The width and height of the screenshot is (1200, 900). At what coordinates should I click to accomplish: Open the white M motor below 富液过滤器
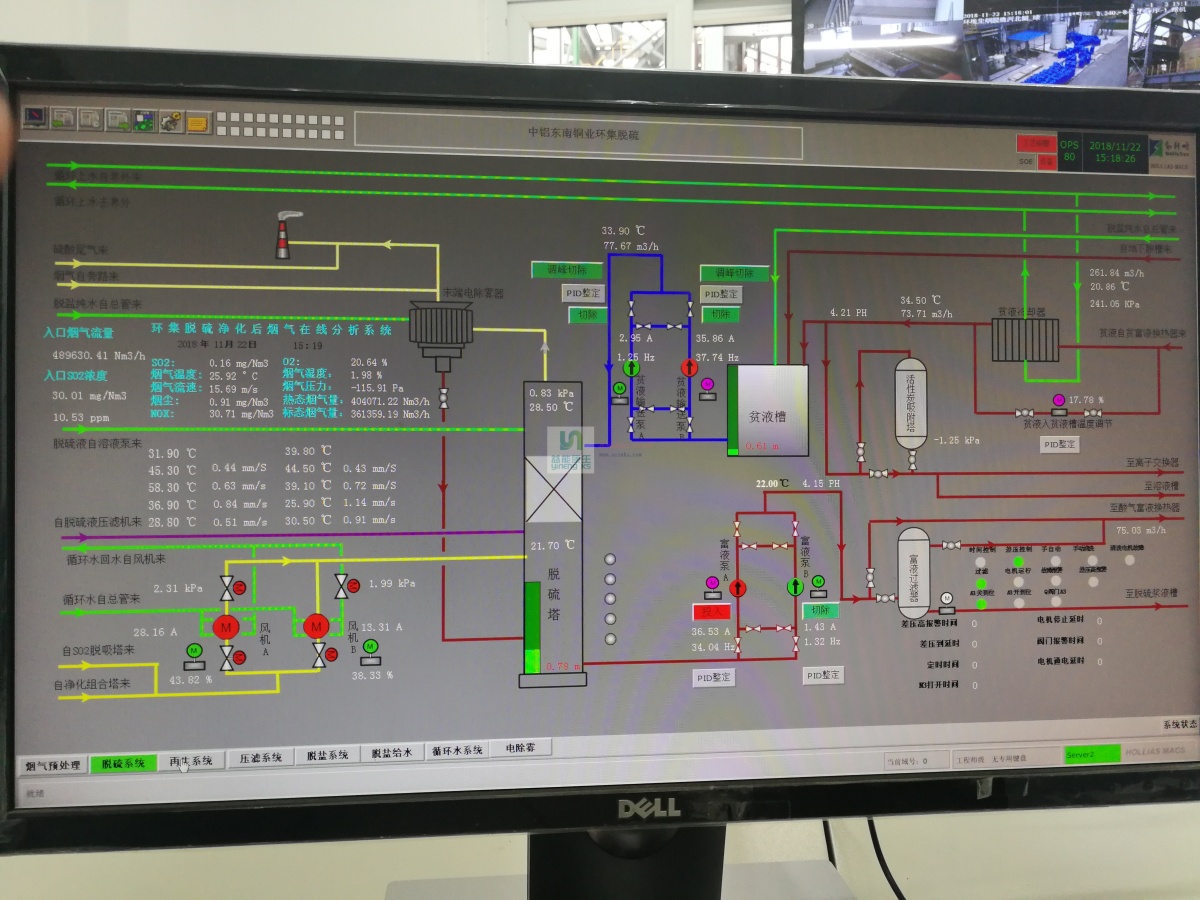947,600
